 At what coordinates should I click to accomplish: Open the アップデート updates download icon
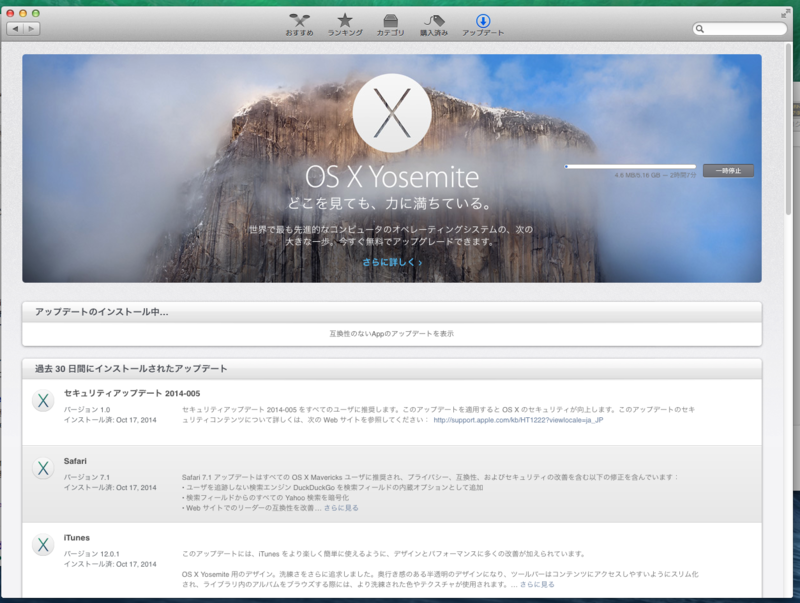[x=483, y=24]
